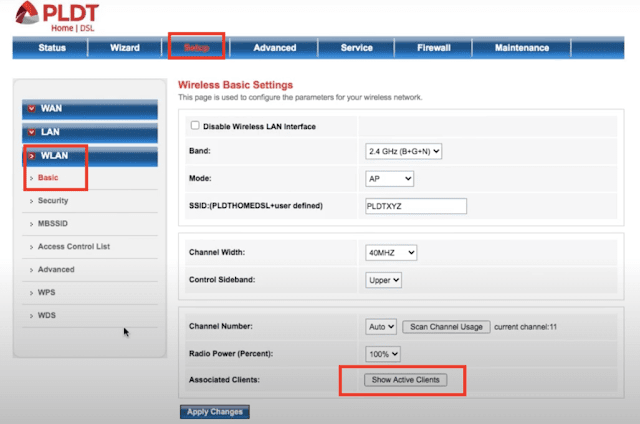Select Basic under WLAN
This screenshot has width=640, height=424.
click(x=48, y=178)
